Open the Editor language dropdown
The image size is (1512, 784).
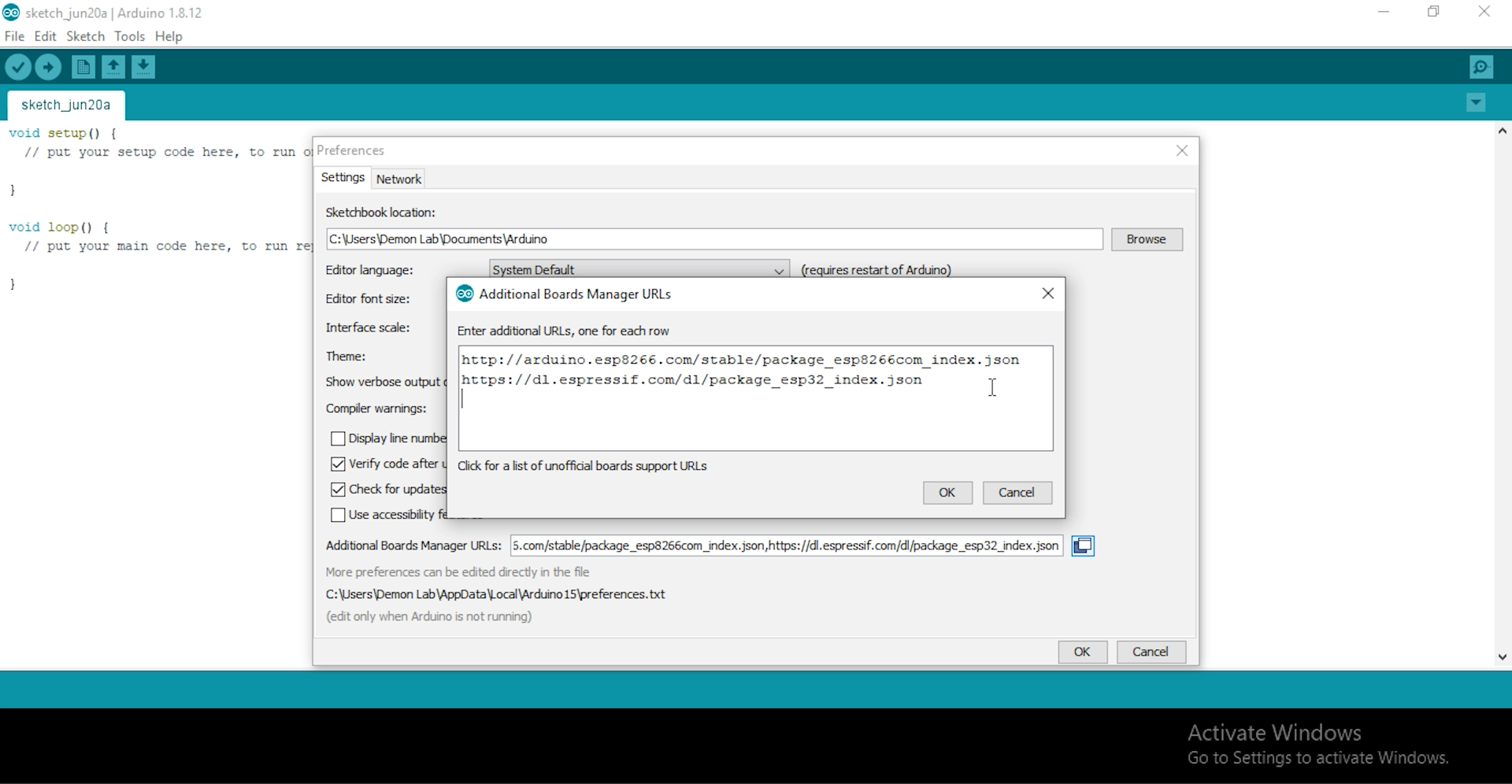tap(779, 269)
